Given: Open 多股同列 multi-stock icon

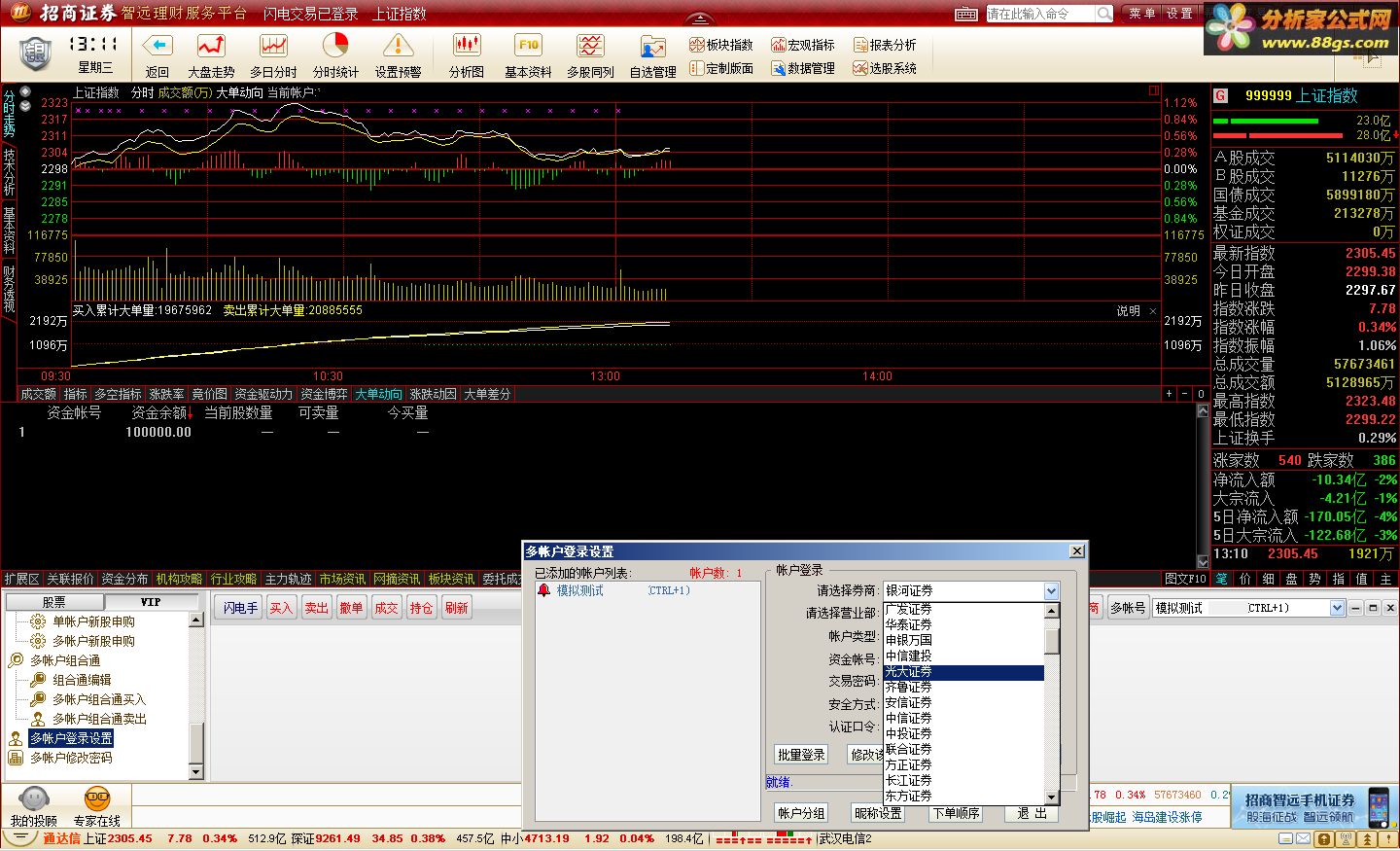Looking at the screenshot, I should 590,46.
